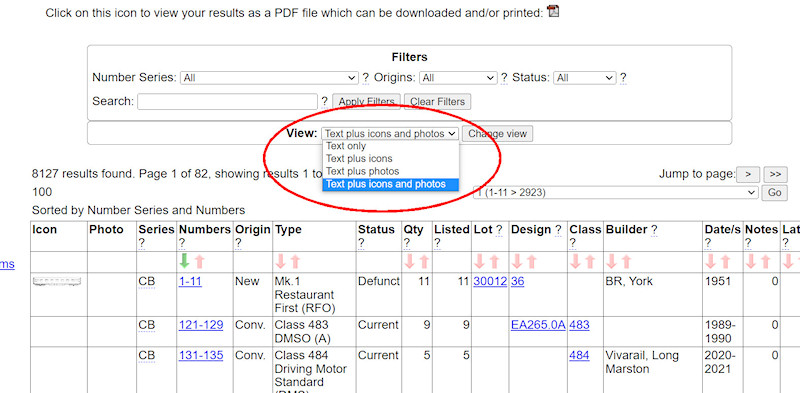
Task: Click the Clear Filters button
Action: (438, 102)
